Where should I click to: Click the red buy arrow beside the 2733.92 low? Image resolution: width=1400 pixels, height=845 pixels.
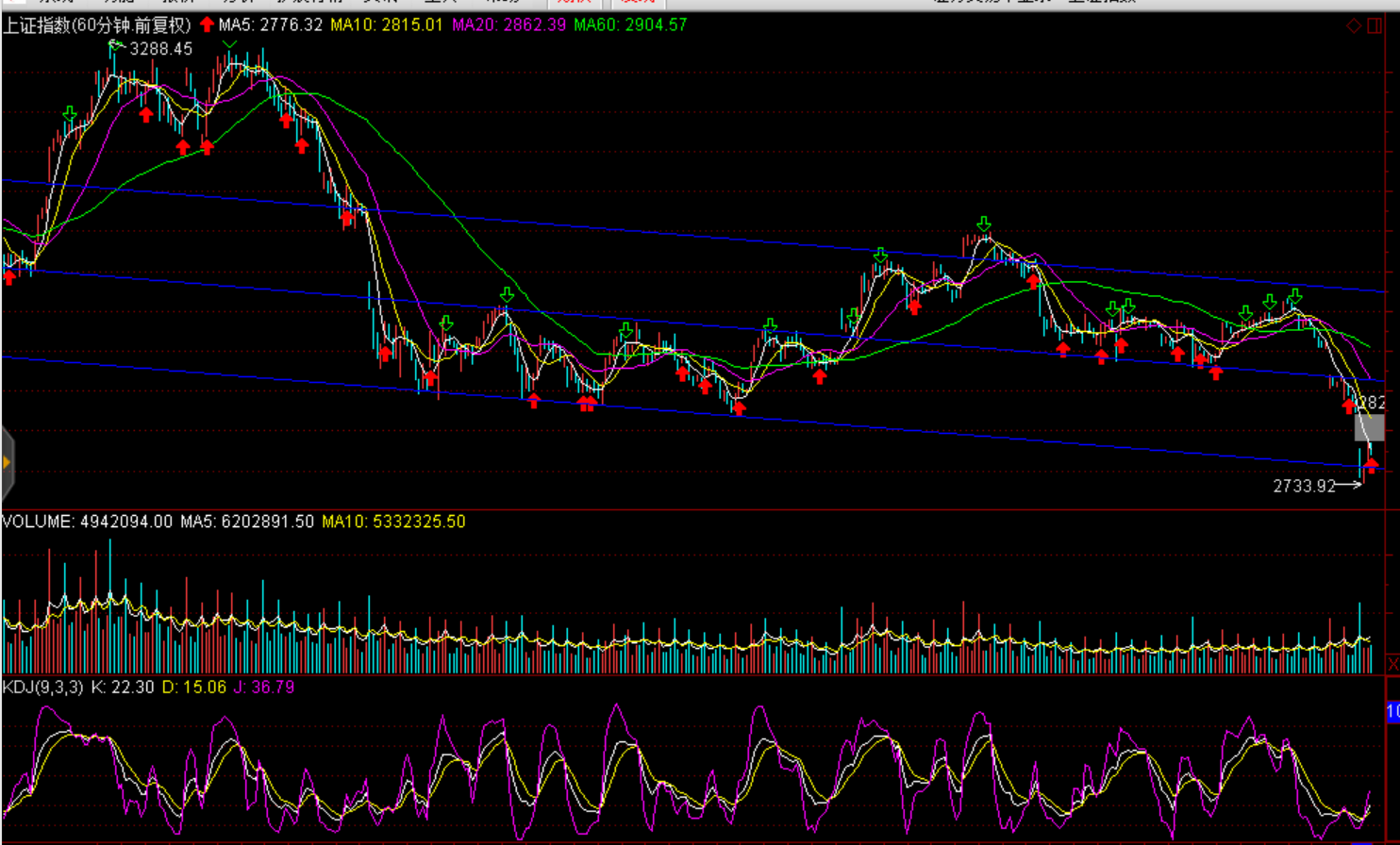tap(1371, 465)
